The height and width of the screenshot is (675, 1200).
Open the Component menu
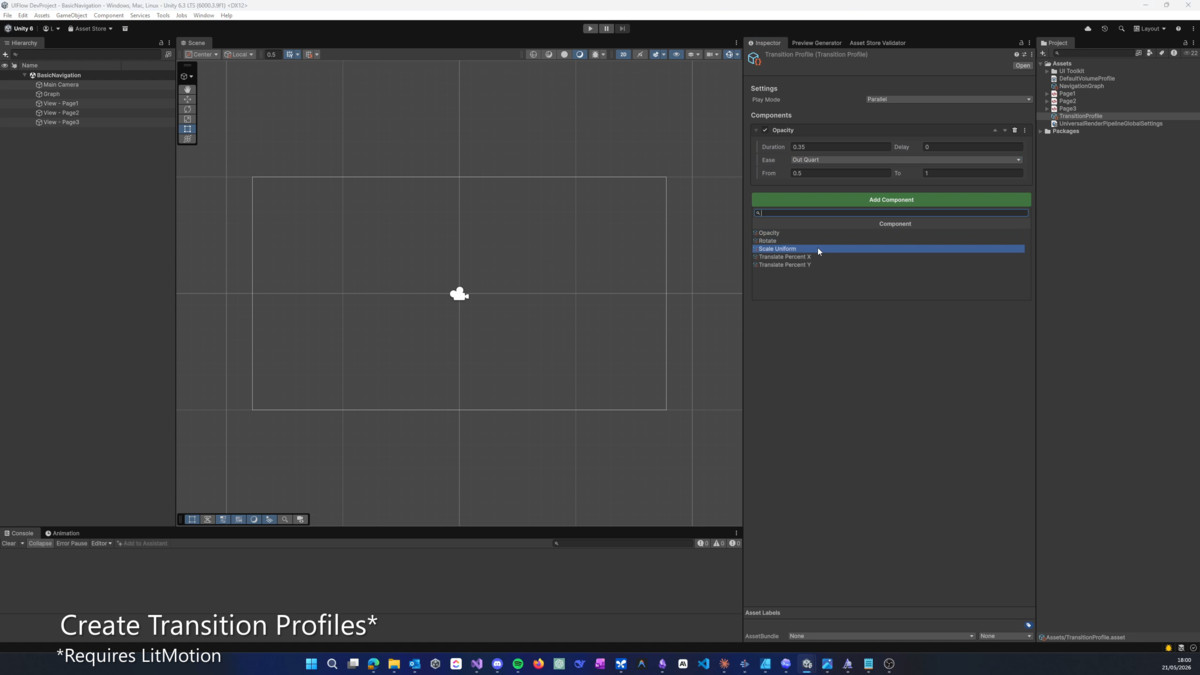coord(108,16)
